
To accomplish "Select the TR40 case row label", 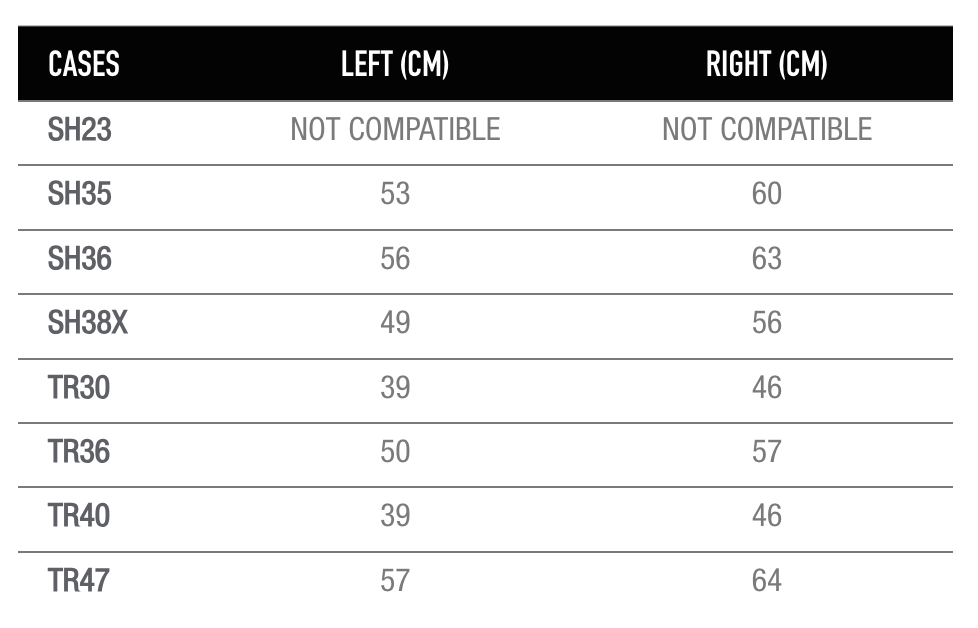I will tap(79, 516).
